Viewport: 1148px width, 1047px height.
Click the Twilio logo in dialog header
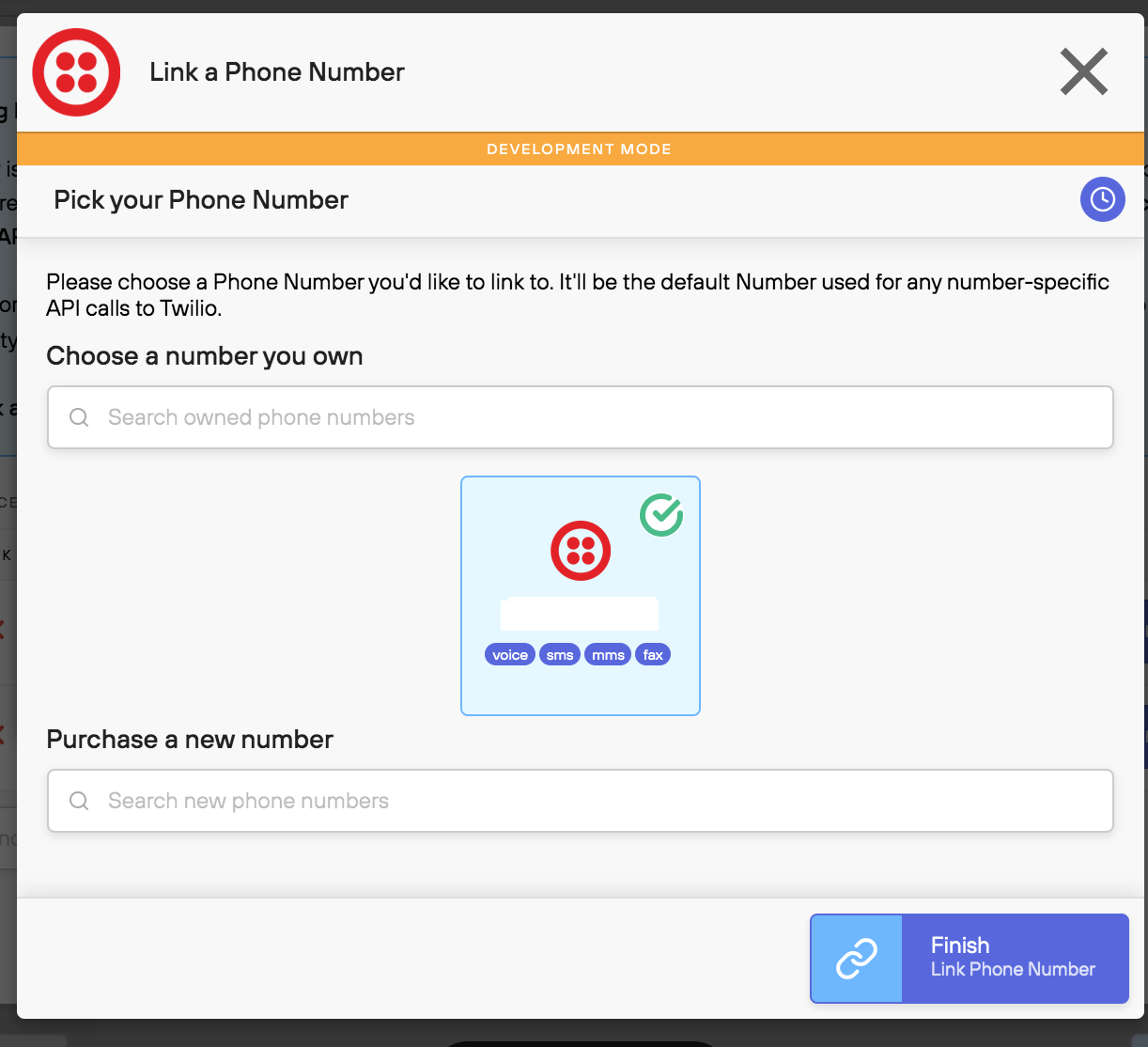coord(76,72)
